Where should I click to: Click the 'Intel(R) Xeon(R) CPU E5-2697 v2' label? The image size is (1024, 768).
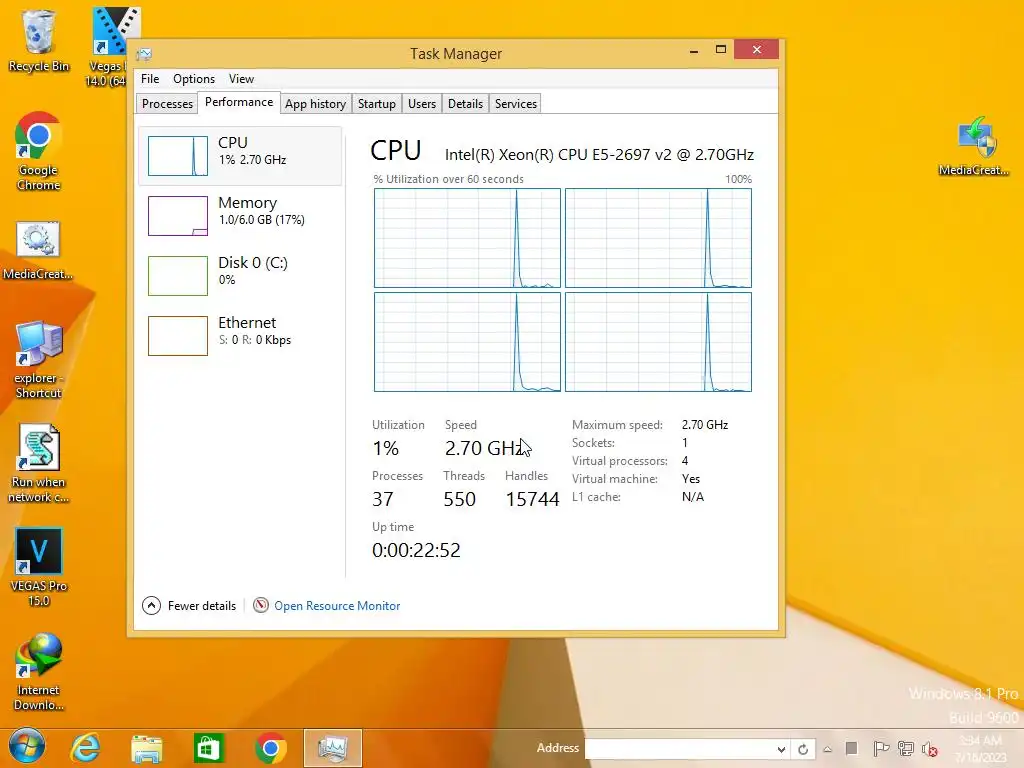point(599,155)
